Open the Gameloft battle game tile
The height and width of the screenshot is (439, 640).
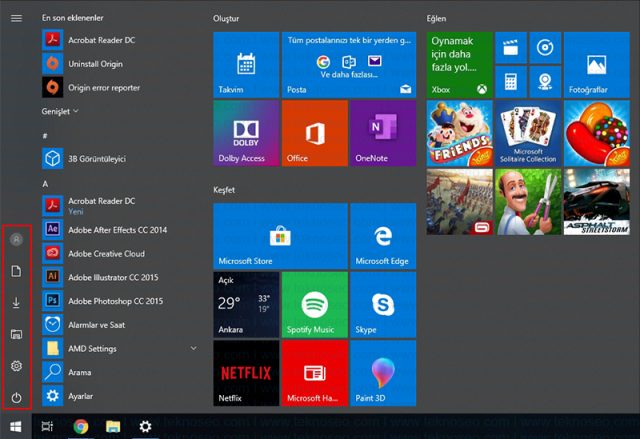[460, 202]
